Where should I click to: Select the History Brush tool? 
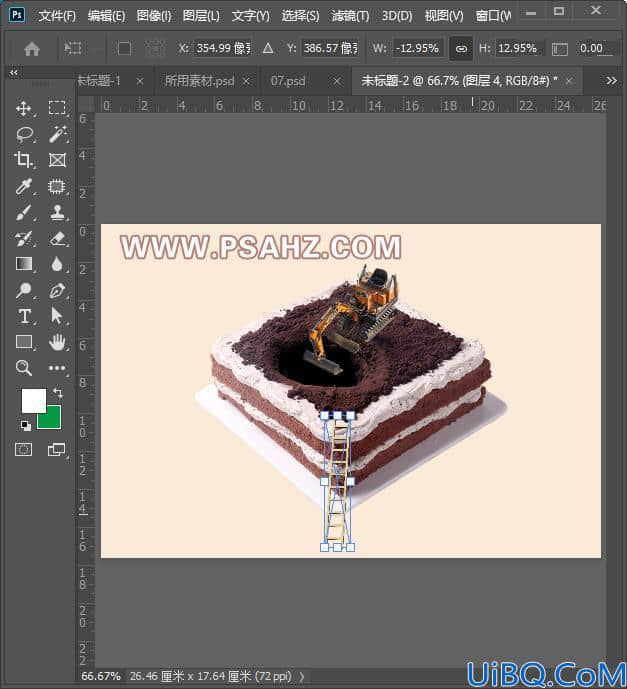(x=23, y=239)
